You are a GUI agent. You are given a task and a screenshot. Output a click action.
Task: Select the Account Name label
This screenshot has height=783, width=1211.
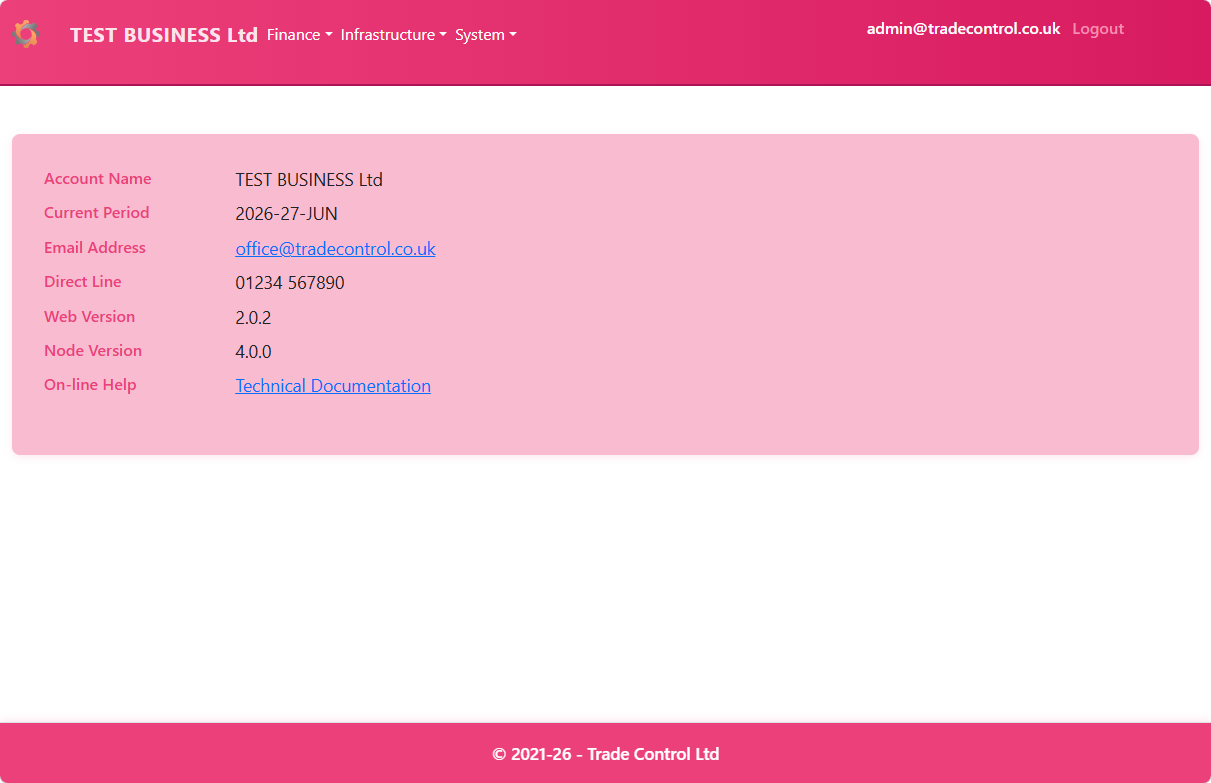[98, 179]
